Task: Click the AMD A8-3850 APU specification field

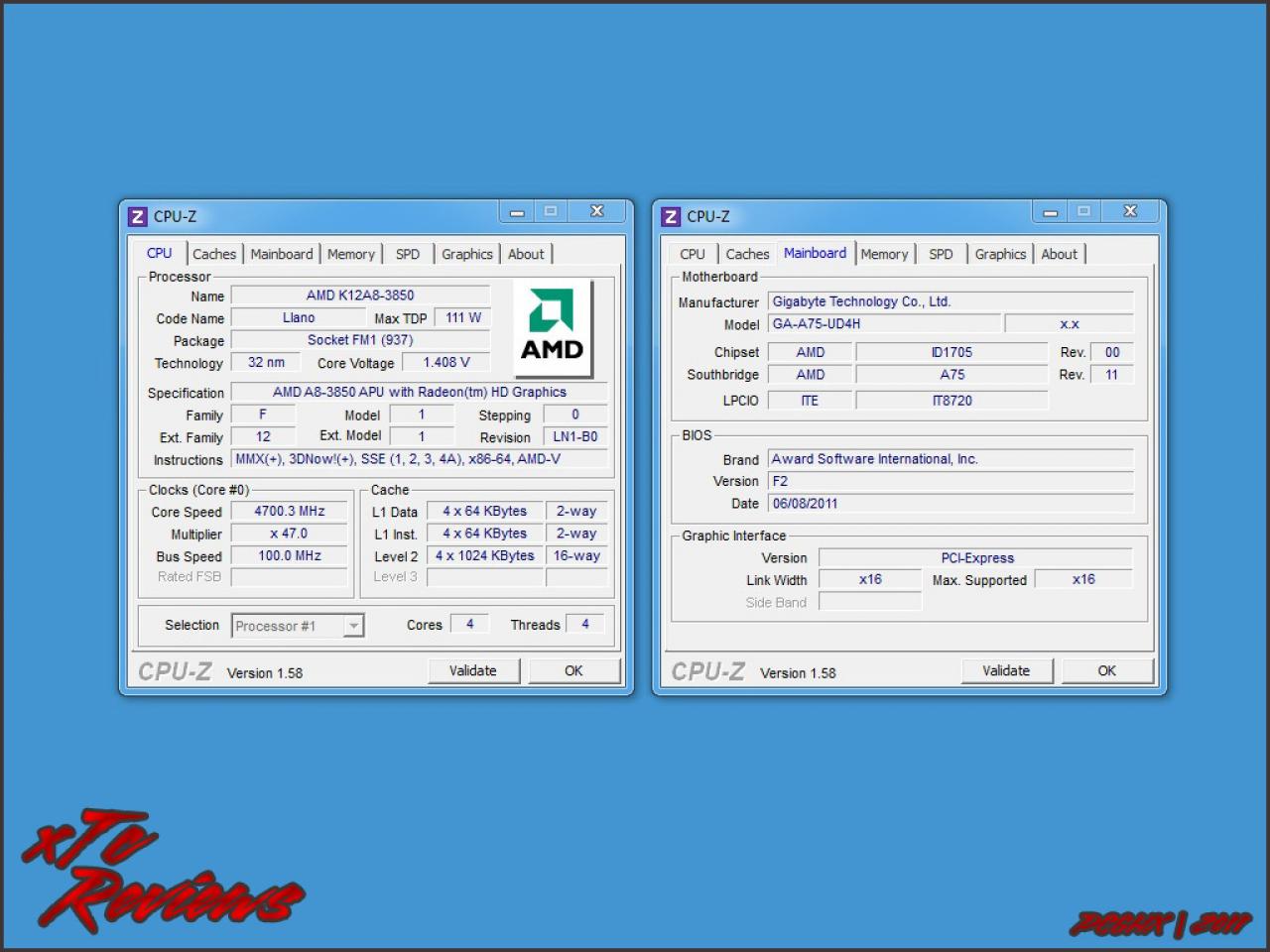Action: tap(420, 393)
